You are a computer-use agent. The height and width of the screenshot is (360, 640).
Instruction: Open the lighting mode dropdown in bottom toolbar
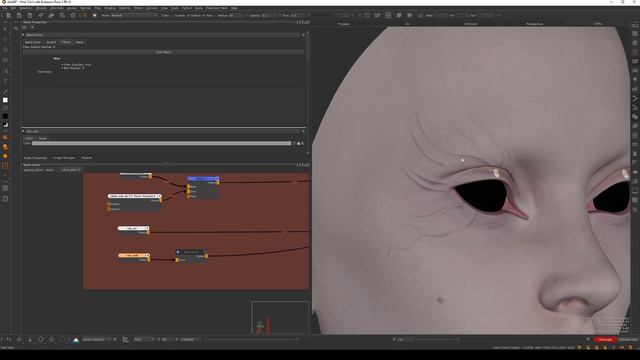coord(96,339)
